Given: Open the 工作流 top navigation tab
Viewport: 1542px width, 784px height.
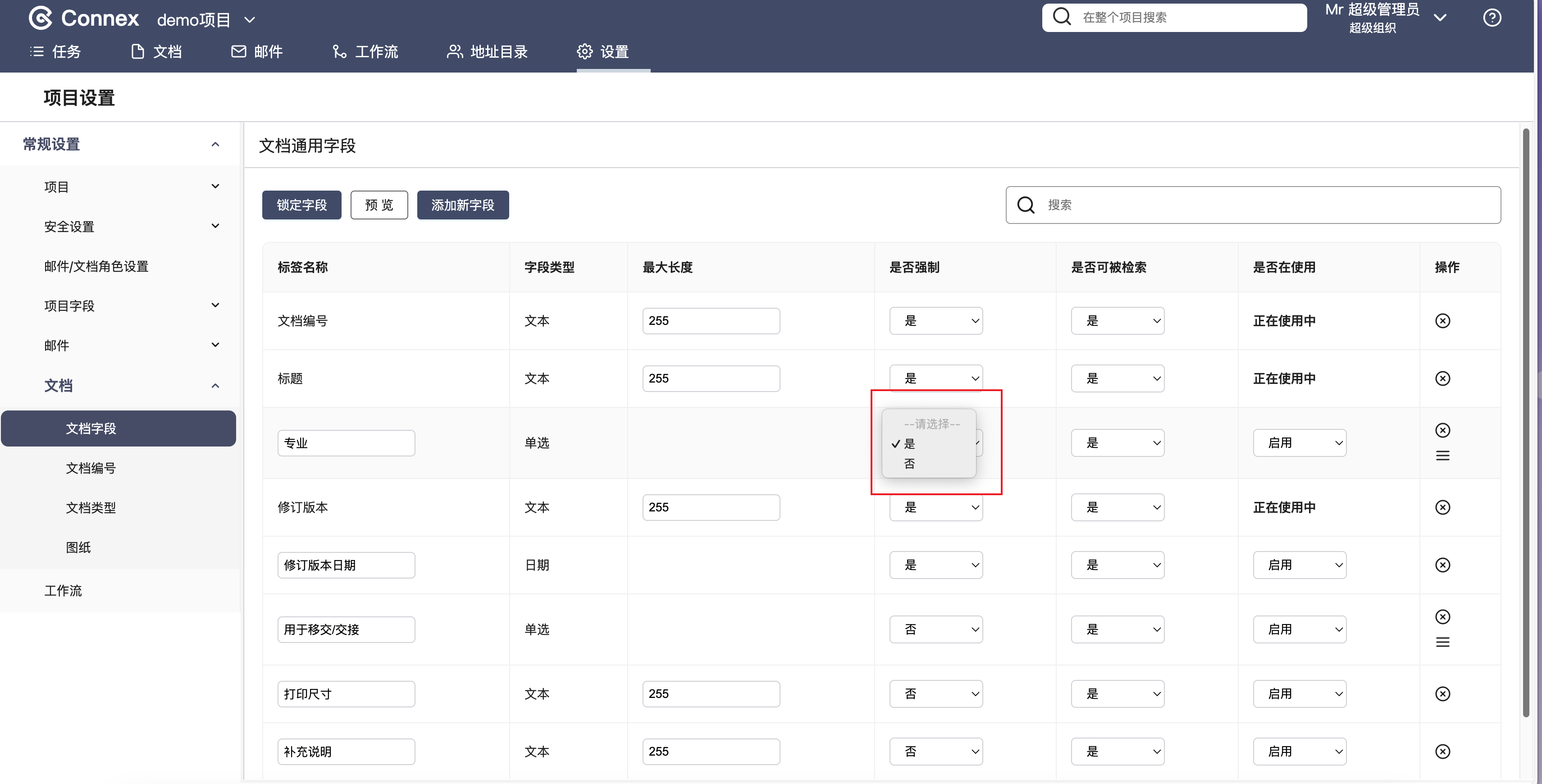Looking at the screenshot, I should [x=365, y=52].
